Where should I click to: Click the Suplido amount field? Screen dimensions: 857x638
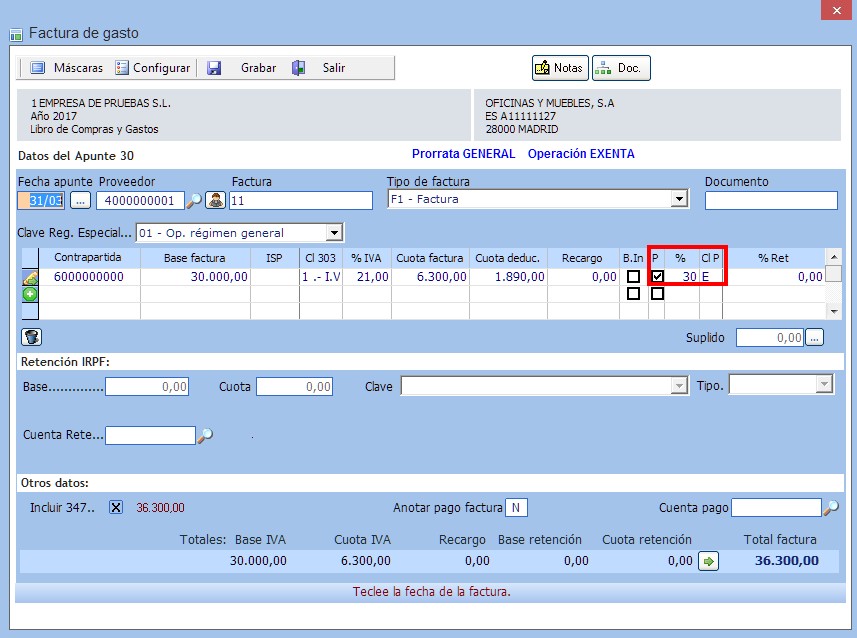pyautogui.click(x=770, y=338)
